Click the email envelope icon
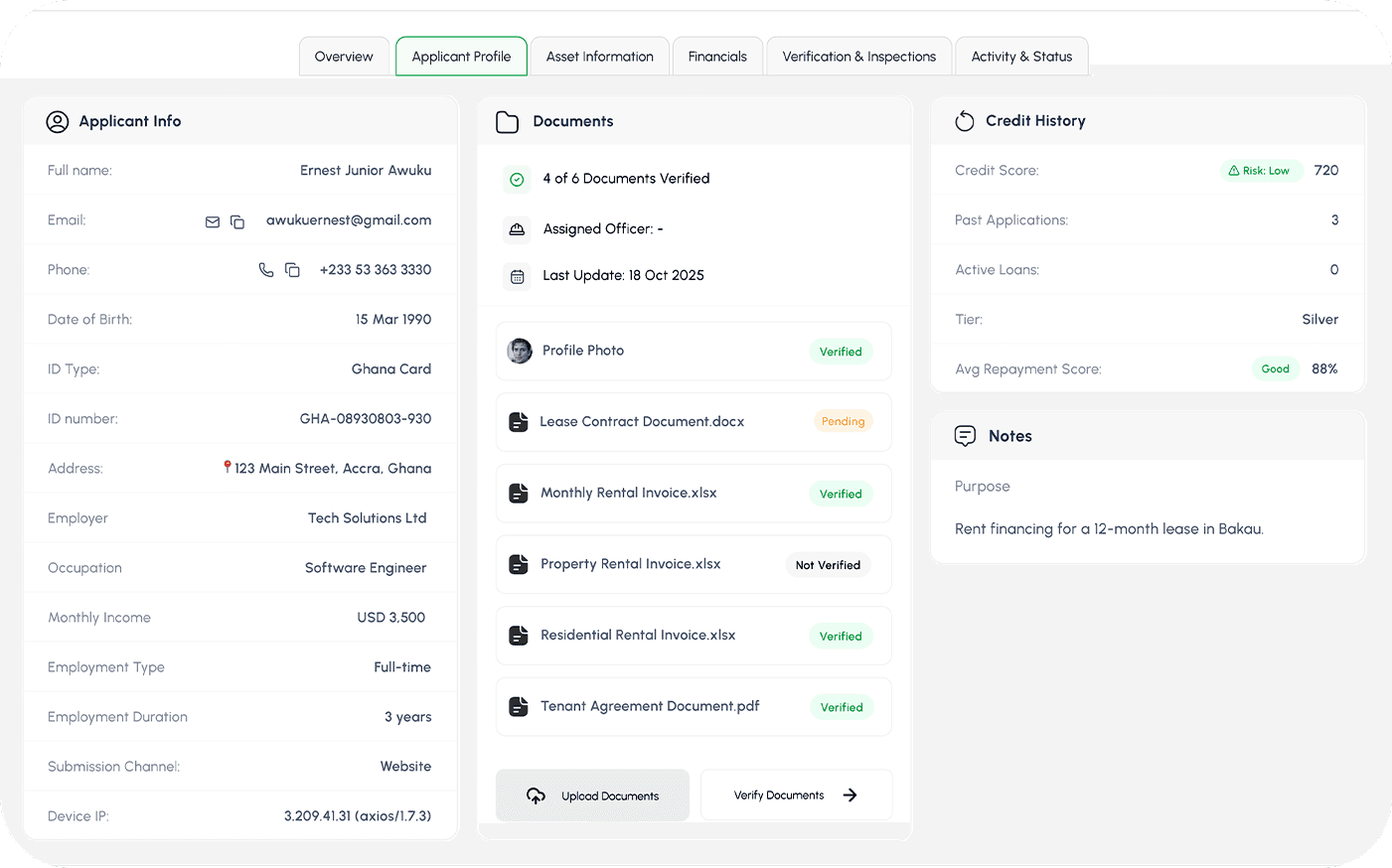This screenshot has width=1392, height=868. tap(213, 221)
